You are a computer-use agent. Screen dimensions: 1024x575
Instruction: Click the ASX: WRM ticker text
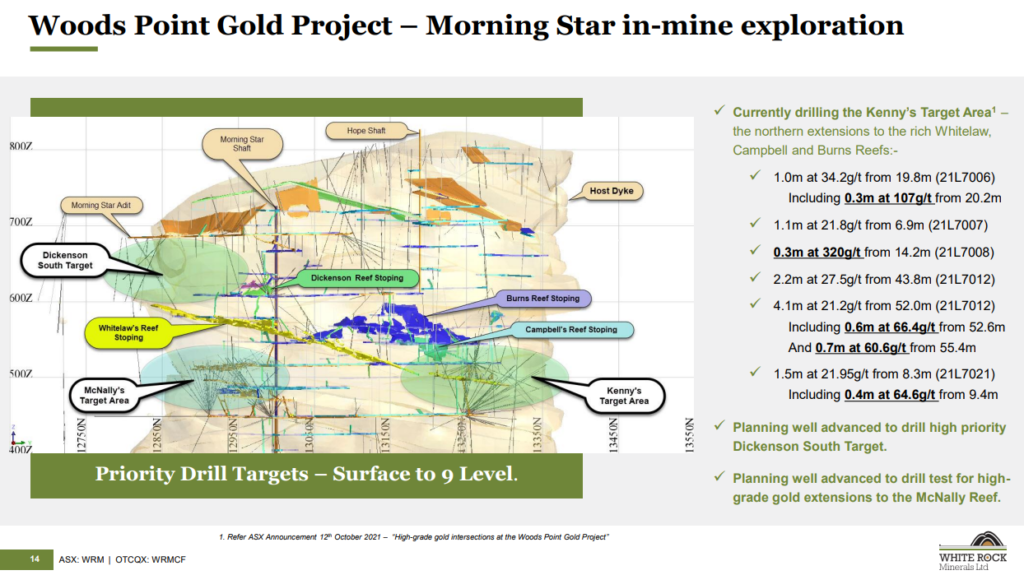click(81, 560)
